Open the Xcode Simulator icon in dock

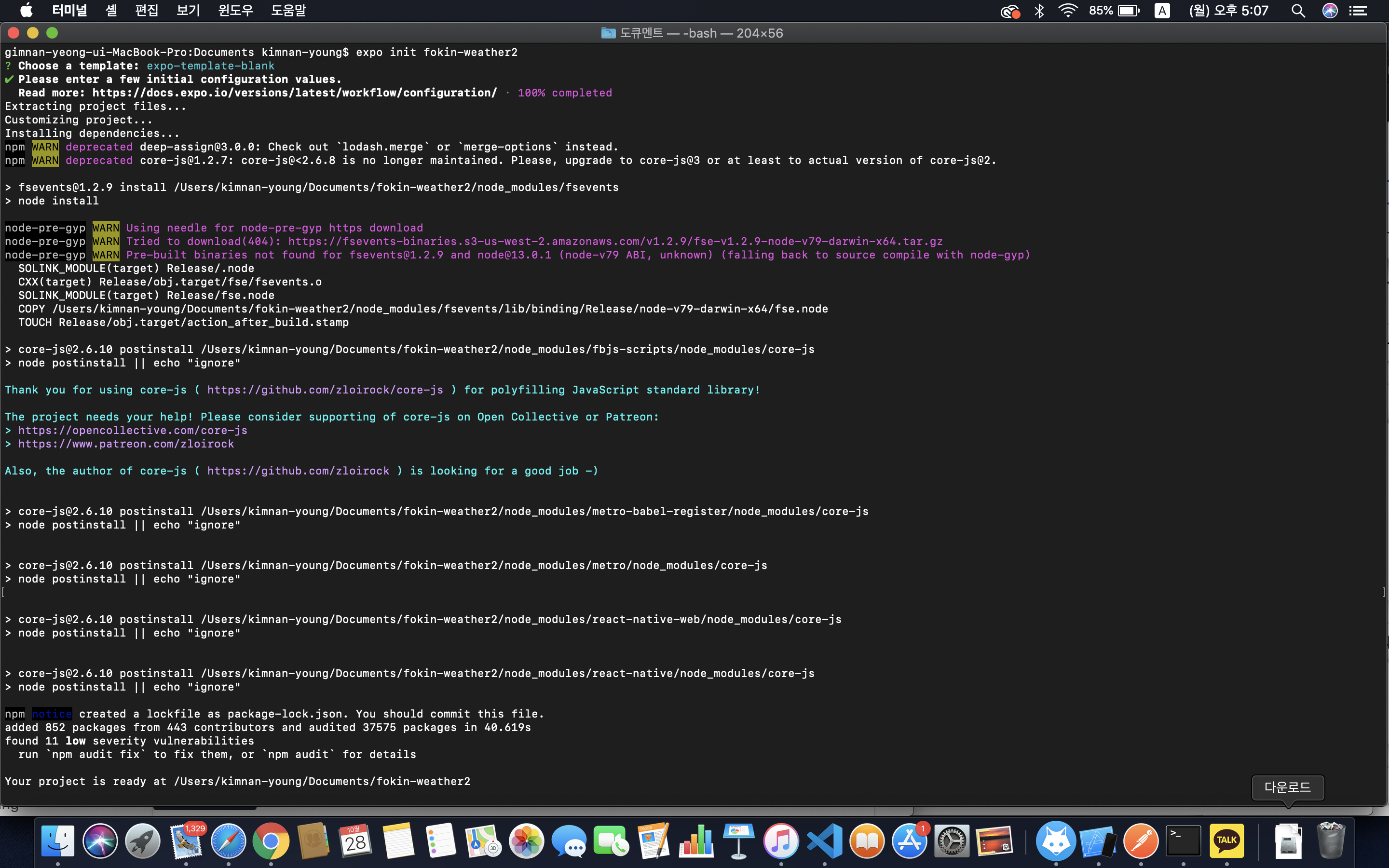(x=1098, y=841)
